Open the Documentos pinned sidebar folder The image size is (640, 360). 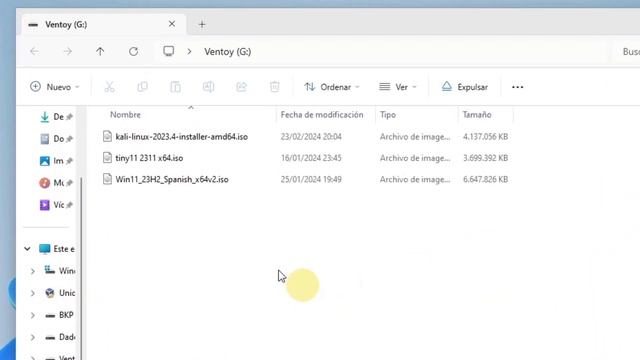[x=56, y=139]
